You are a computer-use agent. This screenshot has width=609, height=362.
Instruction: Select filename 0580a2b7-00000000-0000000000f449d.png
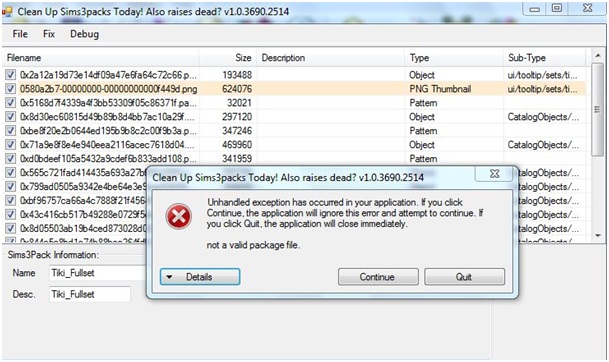click(x=108, y=89)
